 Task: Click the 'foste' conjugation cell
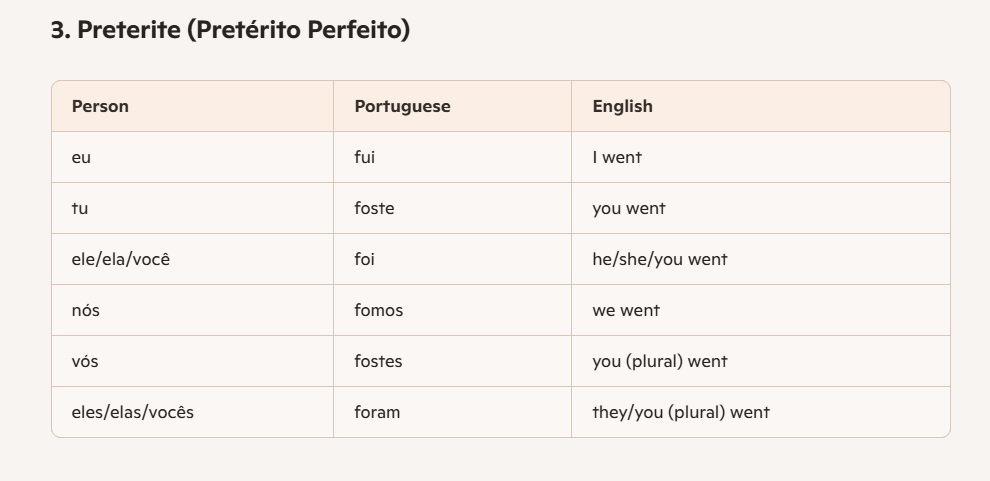pyautogui.click(x=374, y=208)
